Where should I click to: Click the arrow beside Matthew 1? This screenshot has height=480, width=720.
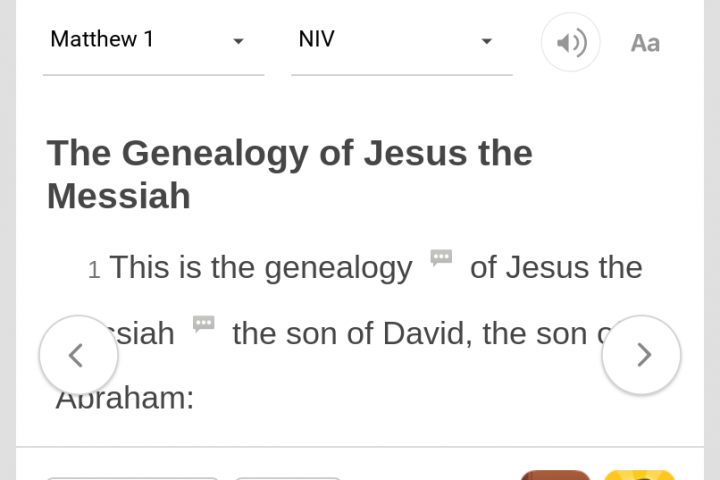(238, 41)
